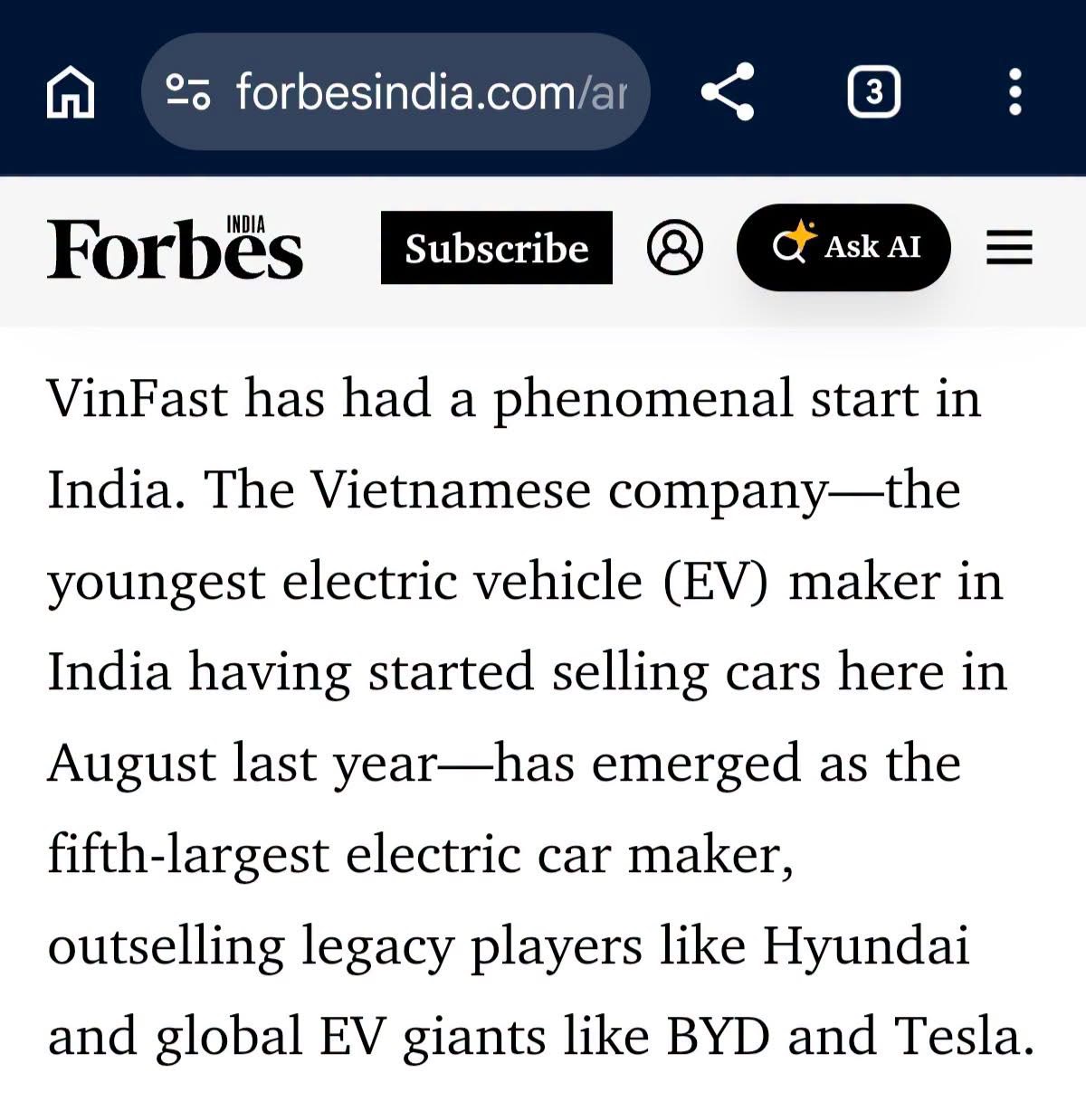Tap the word August in article
The height and width of the screenshot is (1120, 1086).
[131, 764]
